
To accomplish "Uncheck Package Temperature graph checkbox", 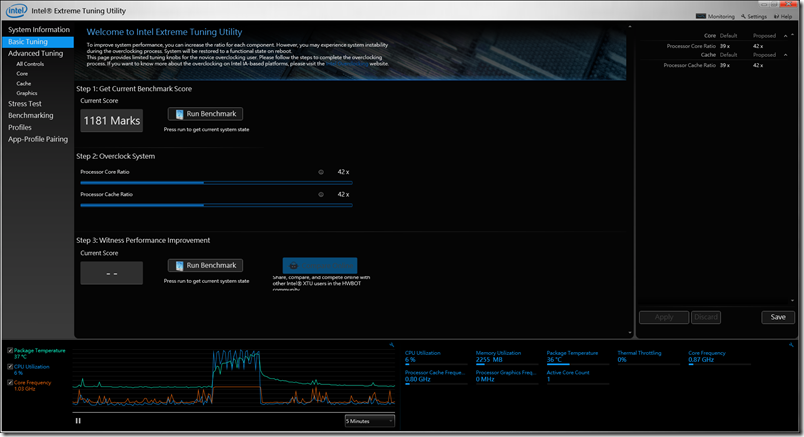I will point(10,351).
